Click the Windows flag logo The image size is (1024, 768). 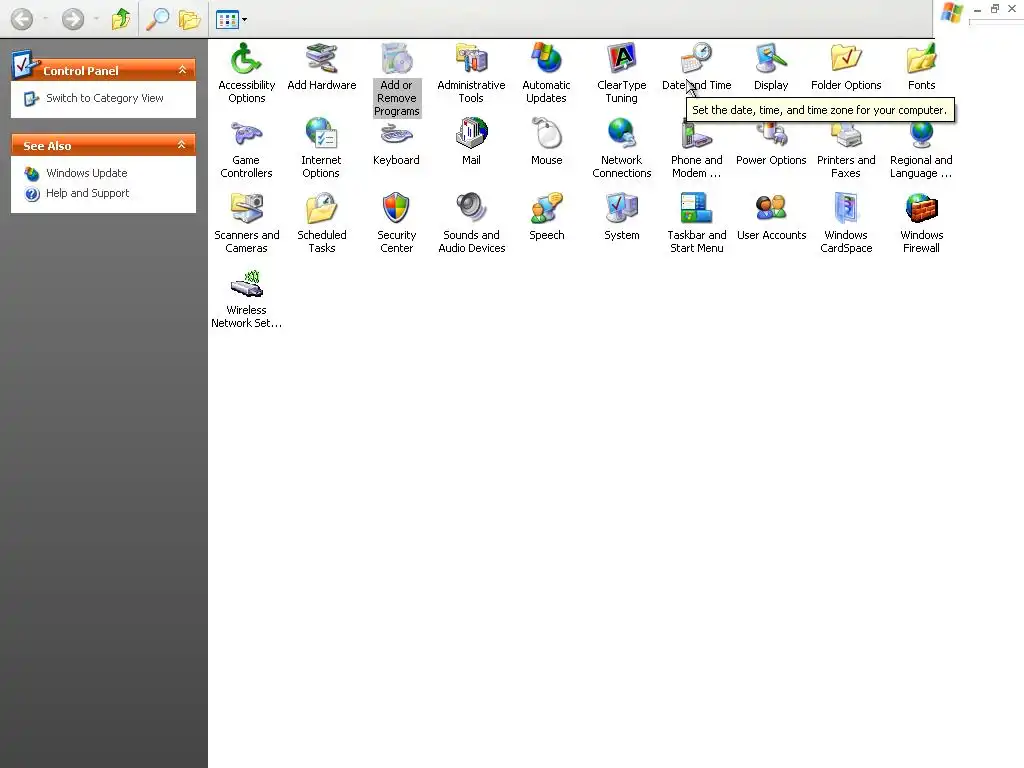click(x=952, y=12)
